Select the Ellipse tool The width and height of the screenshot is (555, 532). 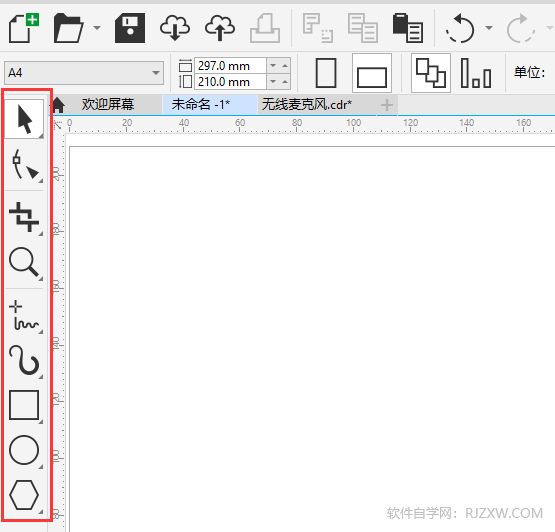[24, 450]
